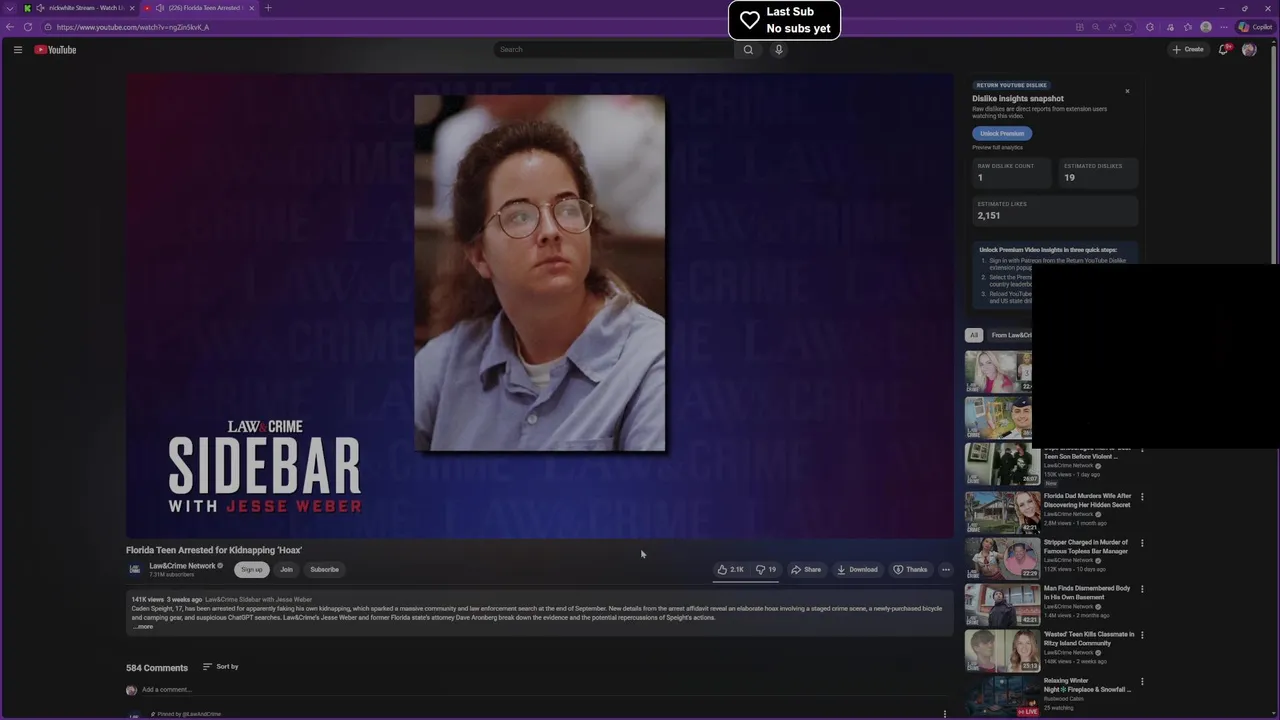The height and width of the screenshot is (720, 1280).
Task: Open a new browser tab
Action: click(268, 8)
